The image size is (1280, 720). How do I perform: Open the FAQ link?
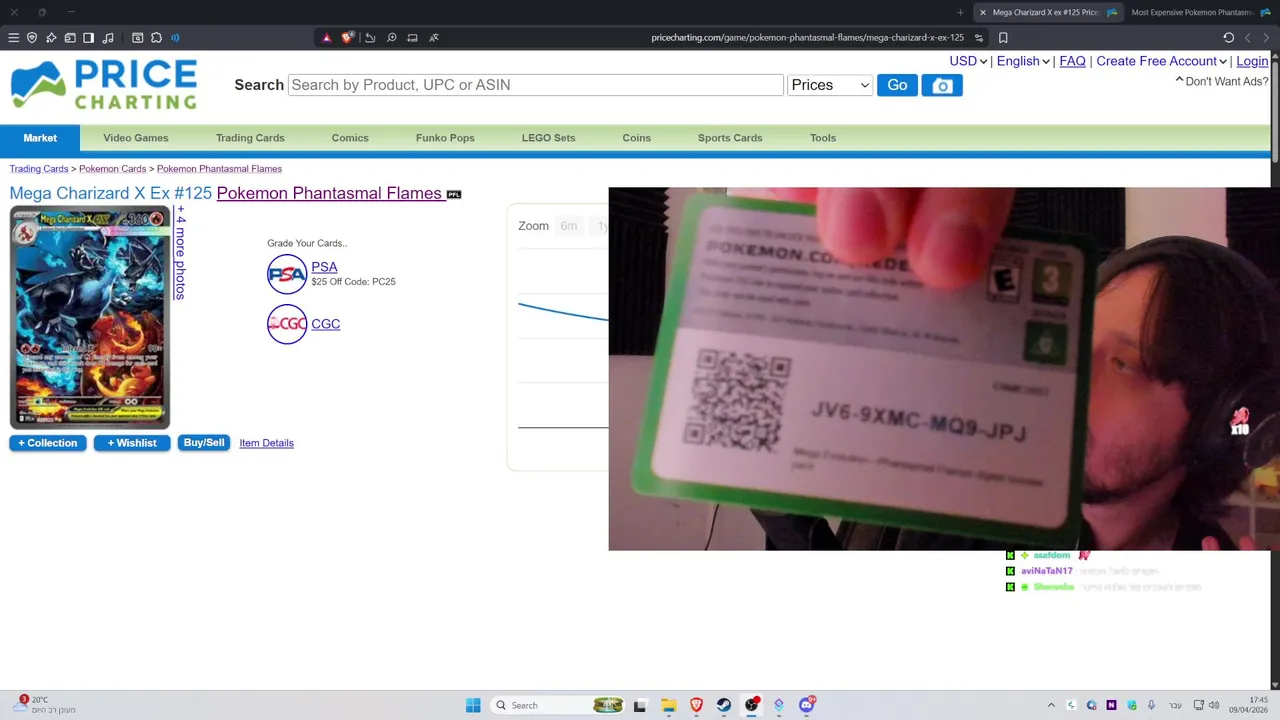(1072, 61)
